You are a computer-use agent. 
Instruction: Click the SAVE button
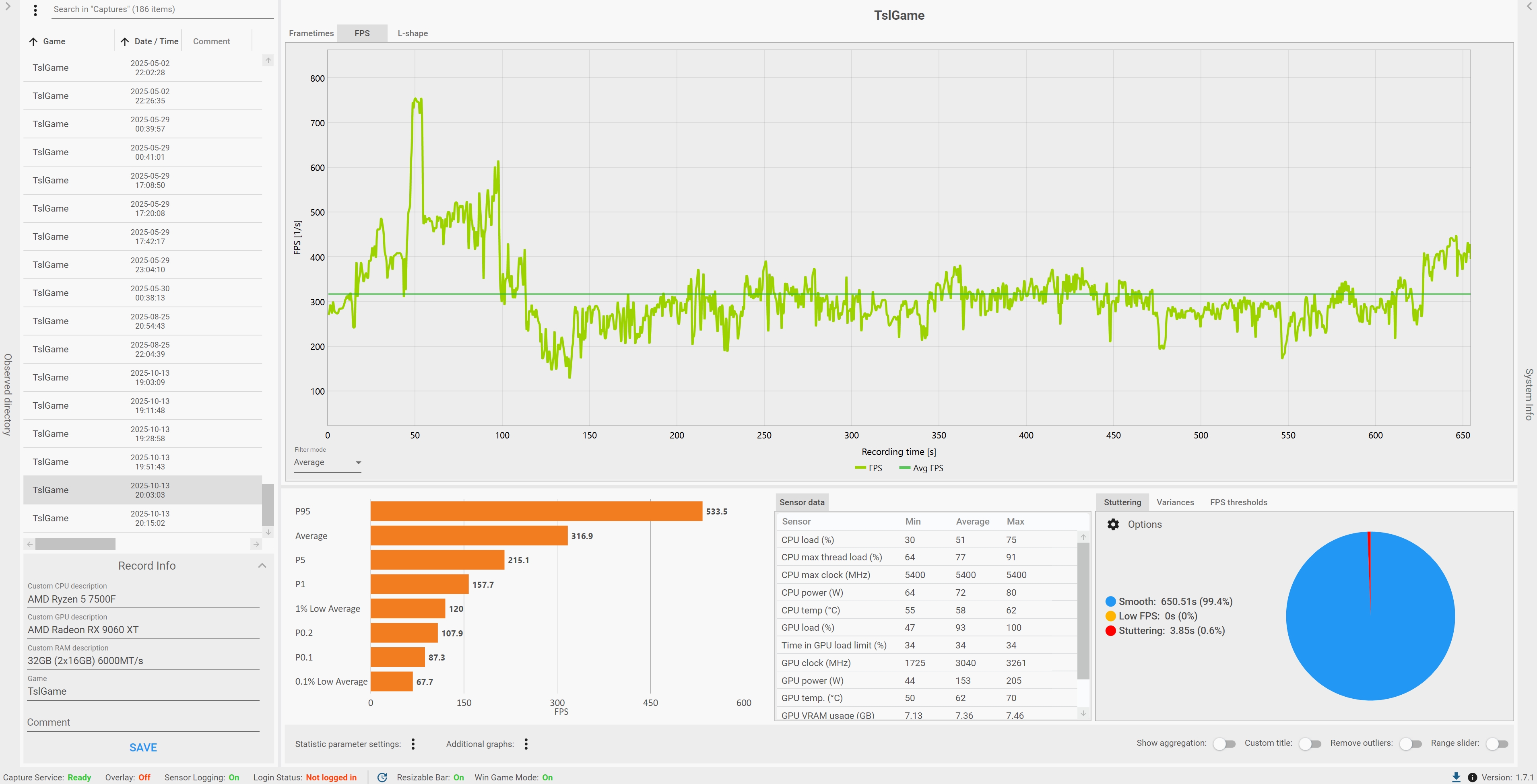click(x=143, y=747)
